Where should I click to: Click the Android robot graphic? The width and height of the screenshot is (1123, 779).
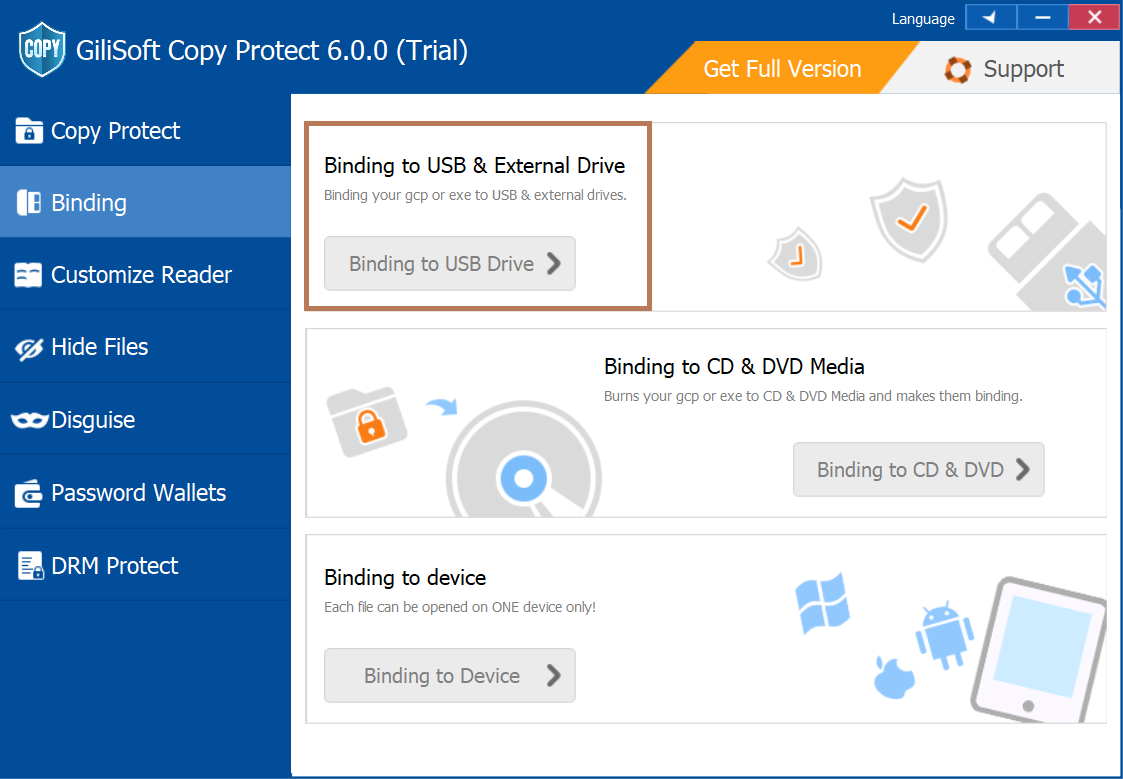pos(945,635)
